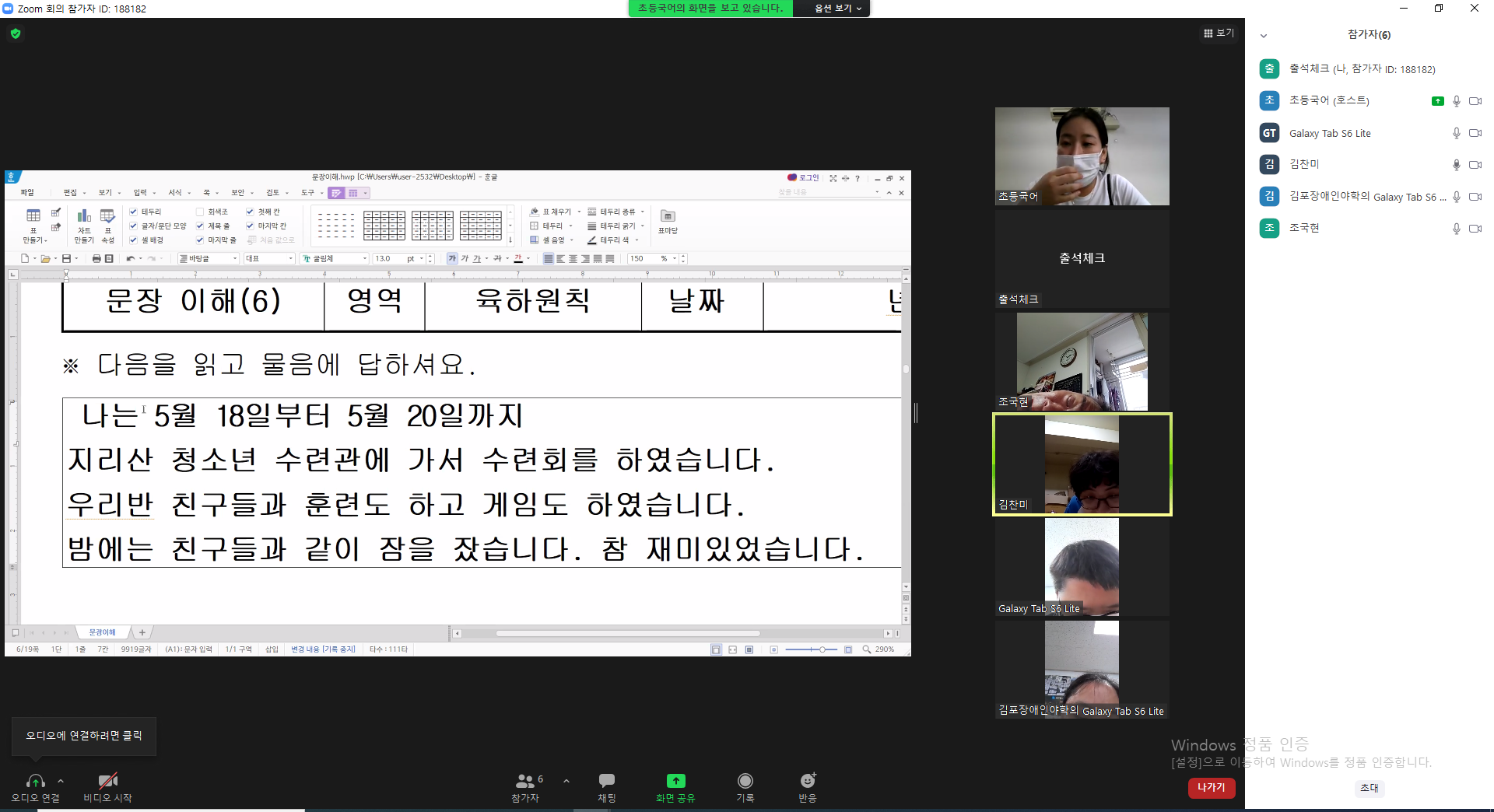
Task: Click the green encryption shield icon
Action: [16, 33]
